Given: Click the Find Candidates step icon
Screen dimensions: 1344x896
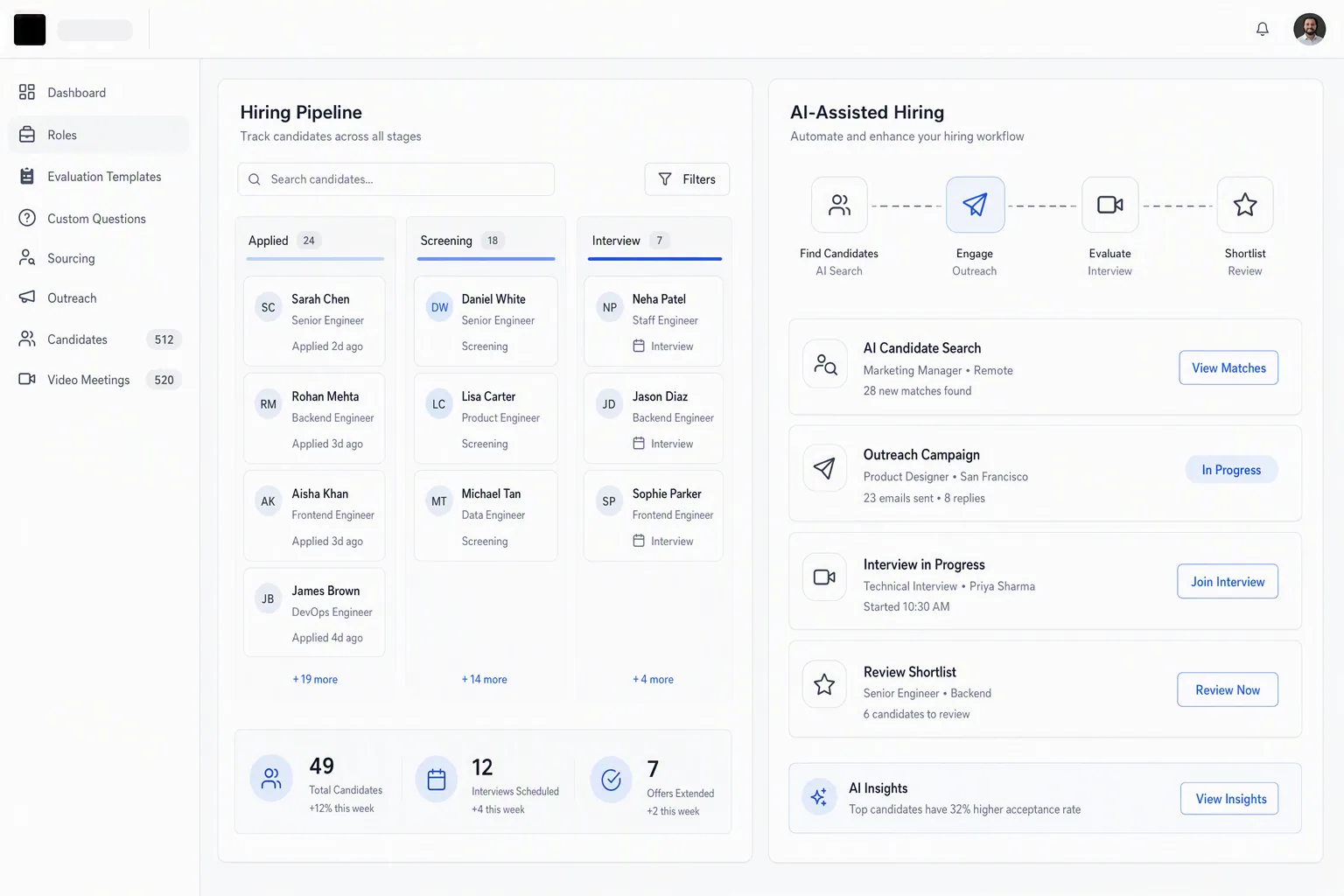Looking at the screenshot, I should (839, 205).
